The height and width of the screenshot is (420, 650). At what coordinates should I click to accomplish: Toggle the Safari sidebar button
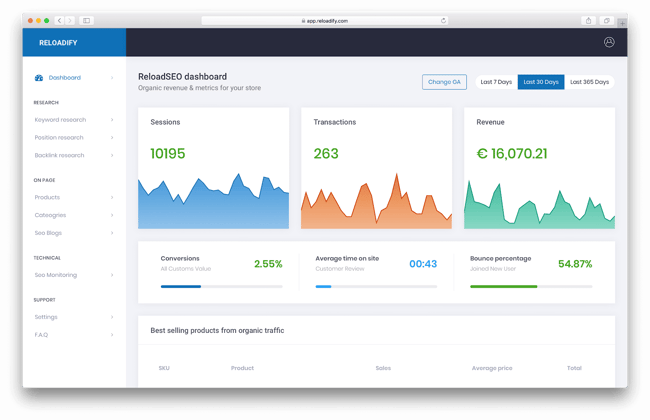pyautogui.click(x=87, y=20)
